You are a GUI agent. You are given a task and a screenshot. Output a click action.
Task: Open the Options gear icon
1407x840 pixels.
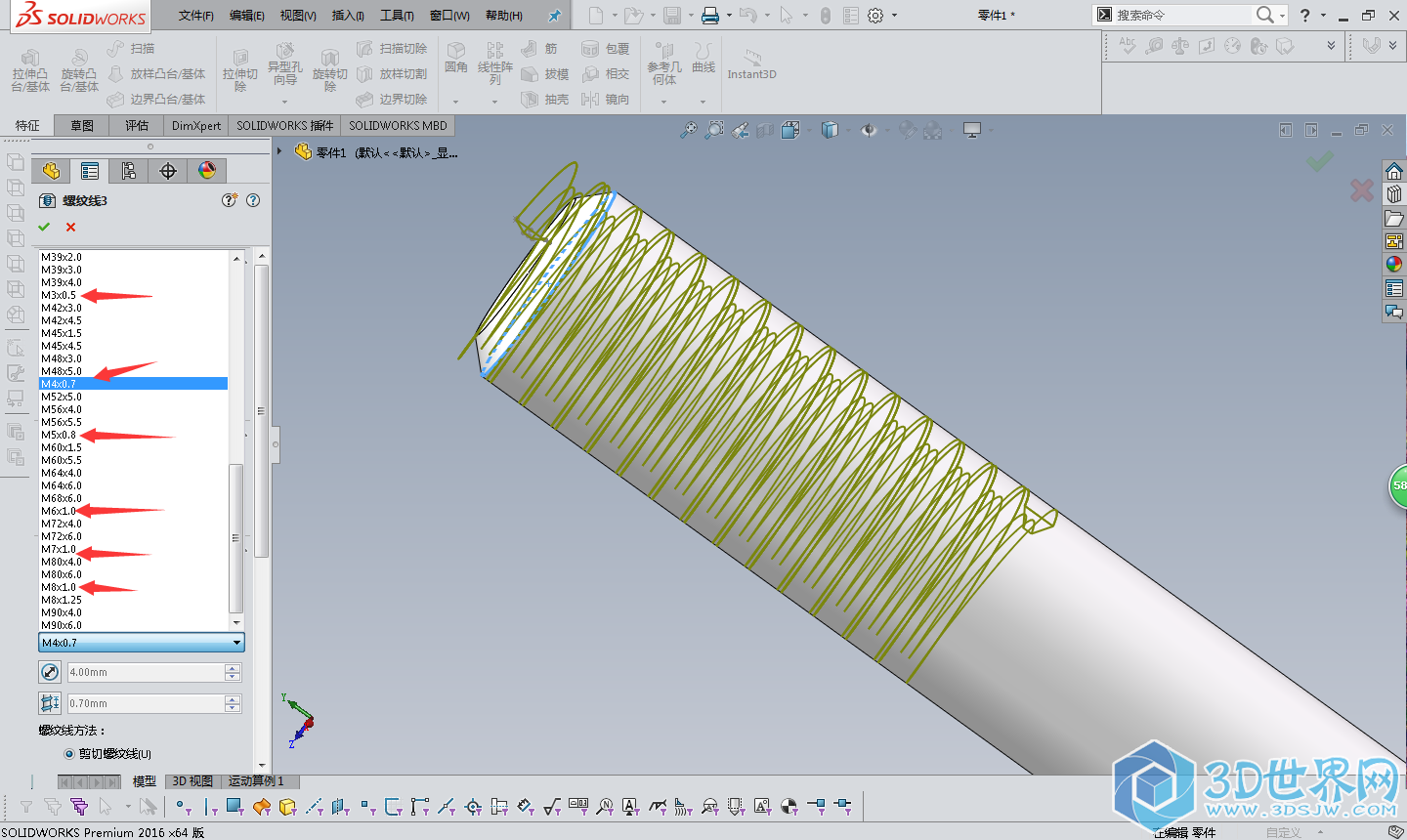(x=875, y=15)
